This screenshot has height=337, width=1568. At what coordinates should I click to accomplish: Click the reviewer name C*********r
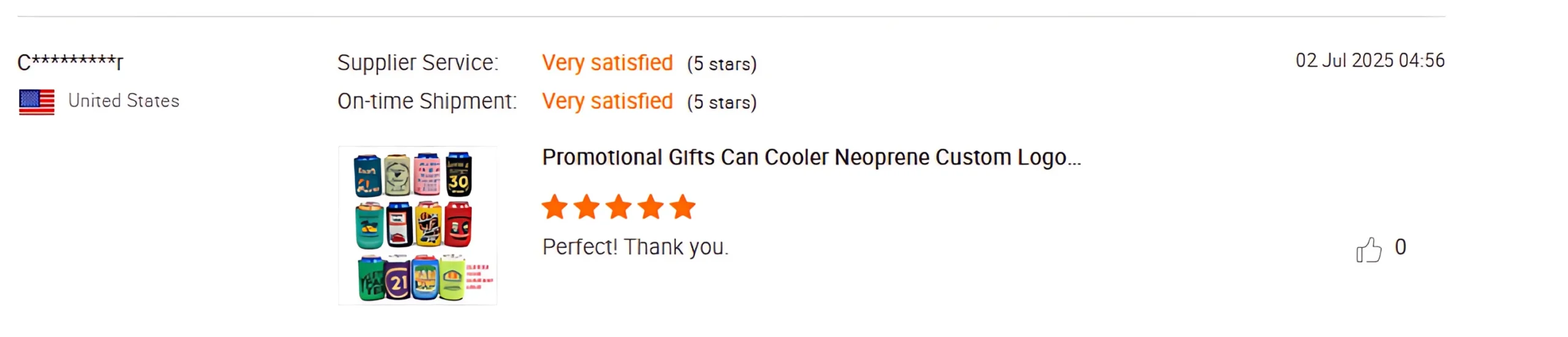click(70, 62)
